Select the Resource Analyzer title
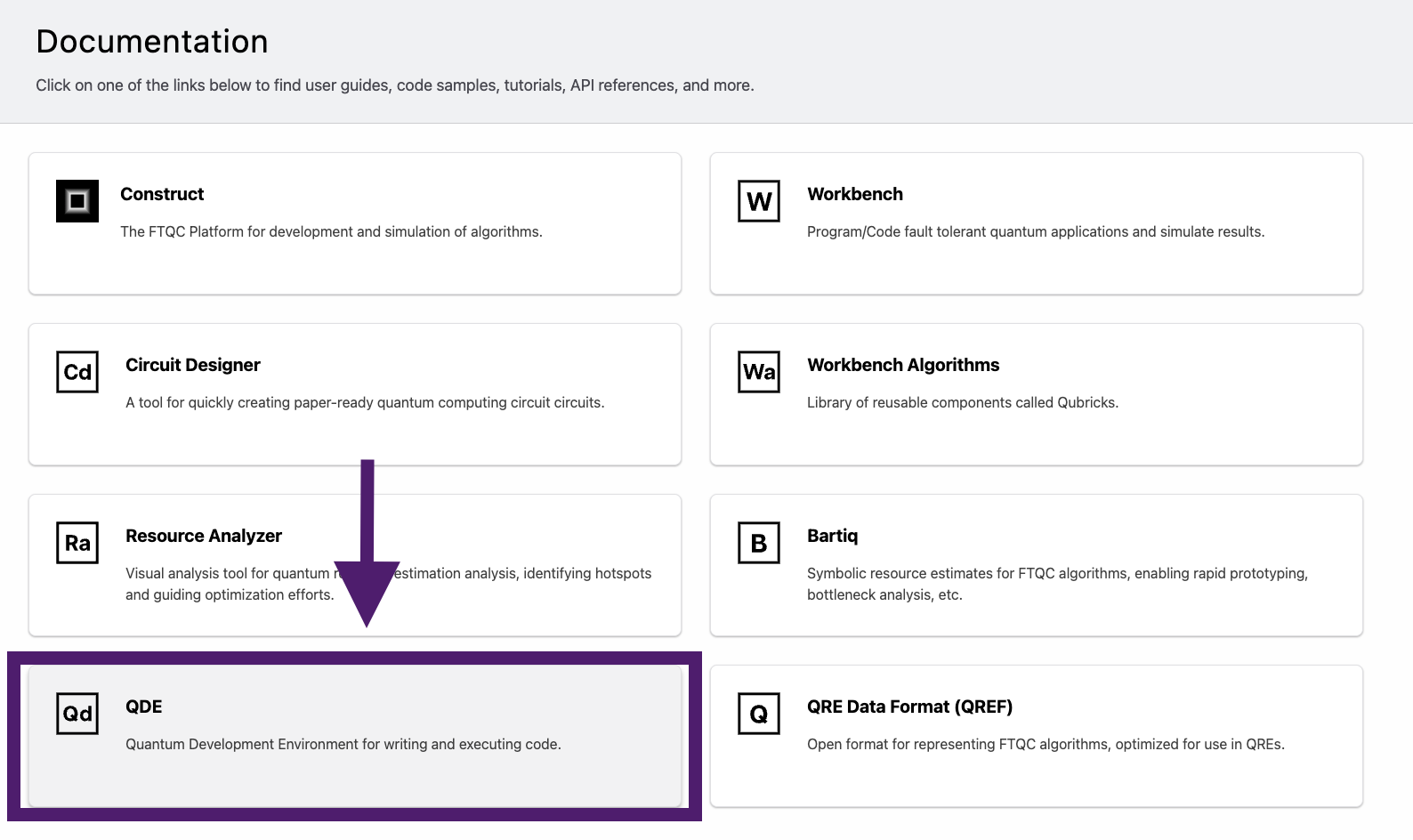Viewport: 1413px width, 840px height. (x=204, y=536)
